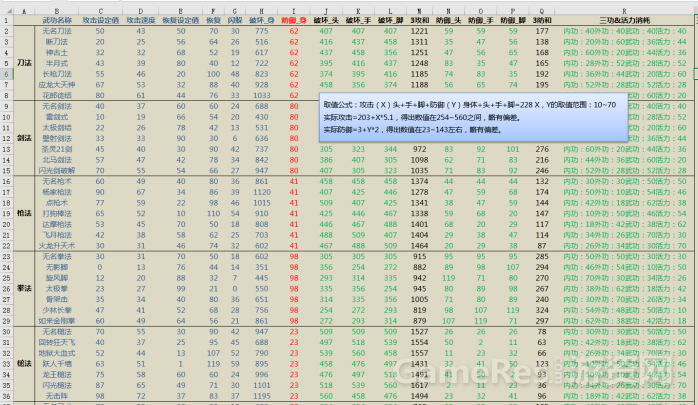The height and width of the screenshot is (405, 698).
Task: Select column R header
Action: 624,11
